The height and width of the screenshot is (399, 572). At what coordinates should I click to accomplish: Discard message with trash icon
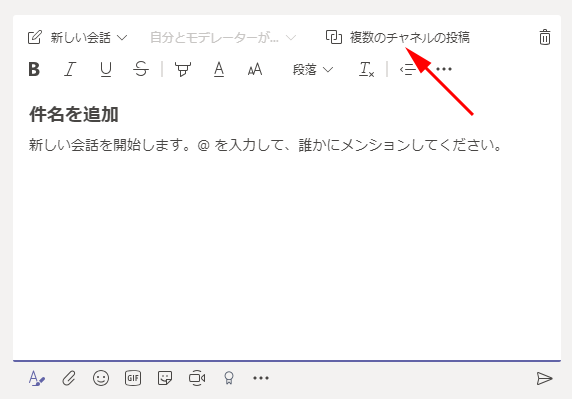pos(545,37)
